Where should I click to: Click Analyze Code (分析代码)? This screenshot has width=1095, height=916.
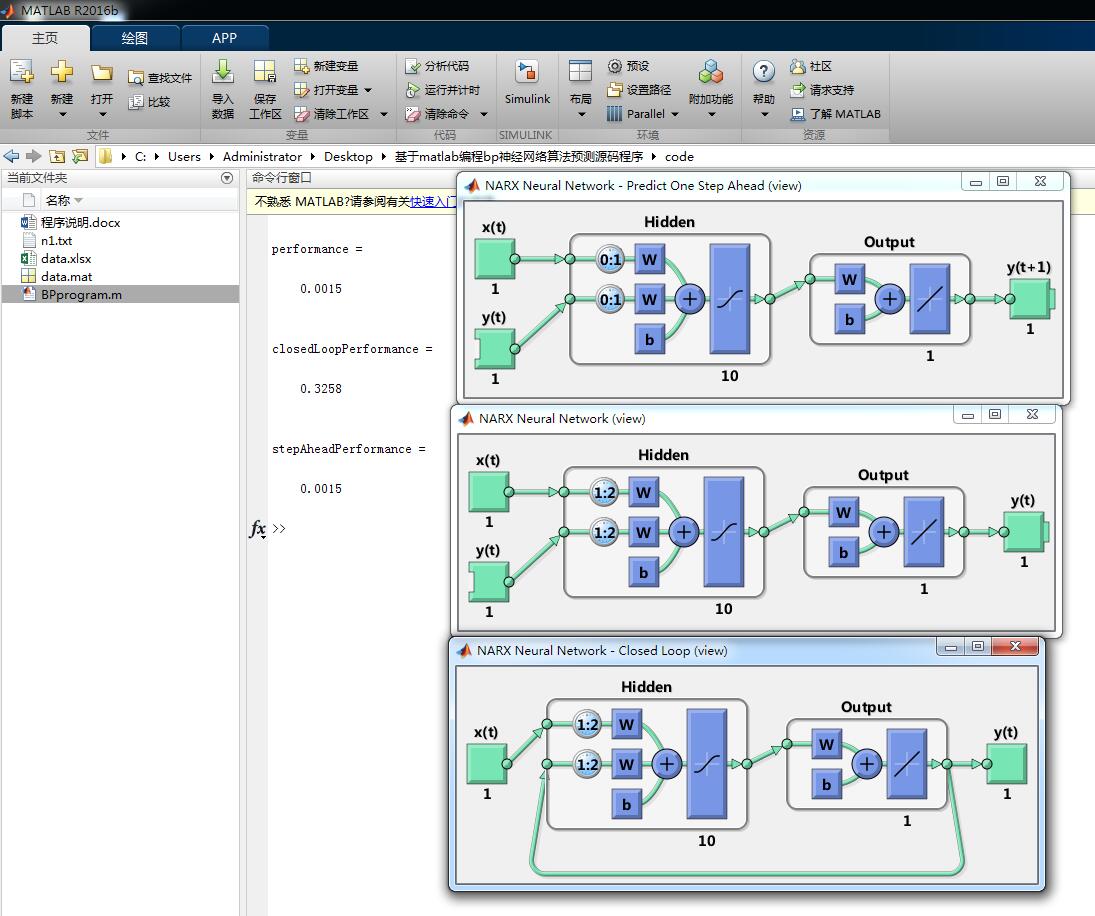point(437,66)
